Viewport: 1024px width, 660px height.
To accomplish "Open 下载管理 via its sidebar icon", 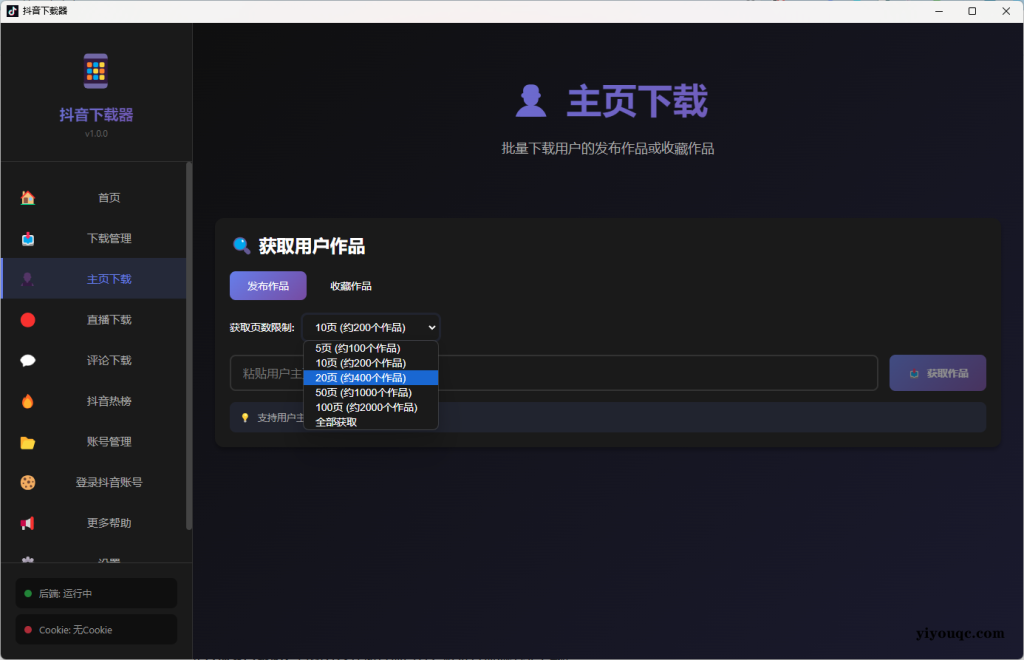I will click(x=27, y=238).
